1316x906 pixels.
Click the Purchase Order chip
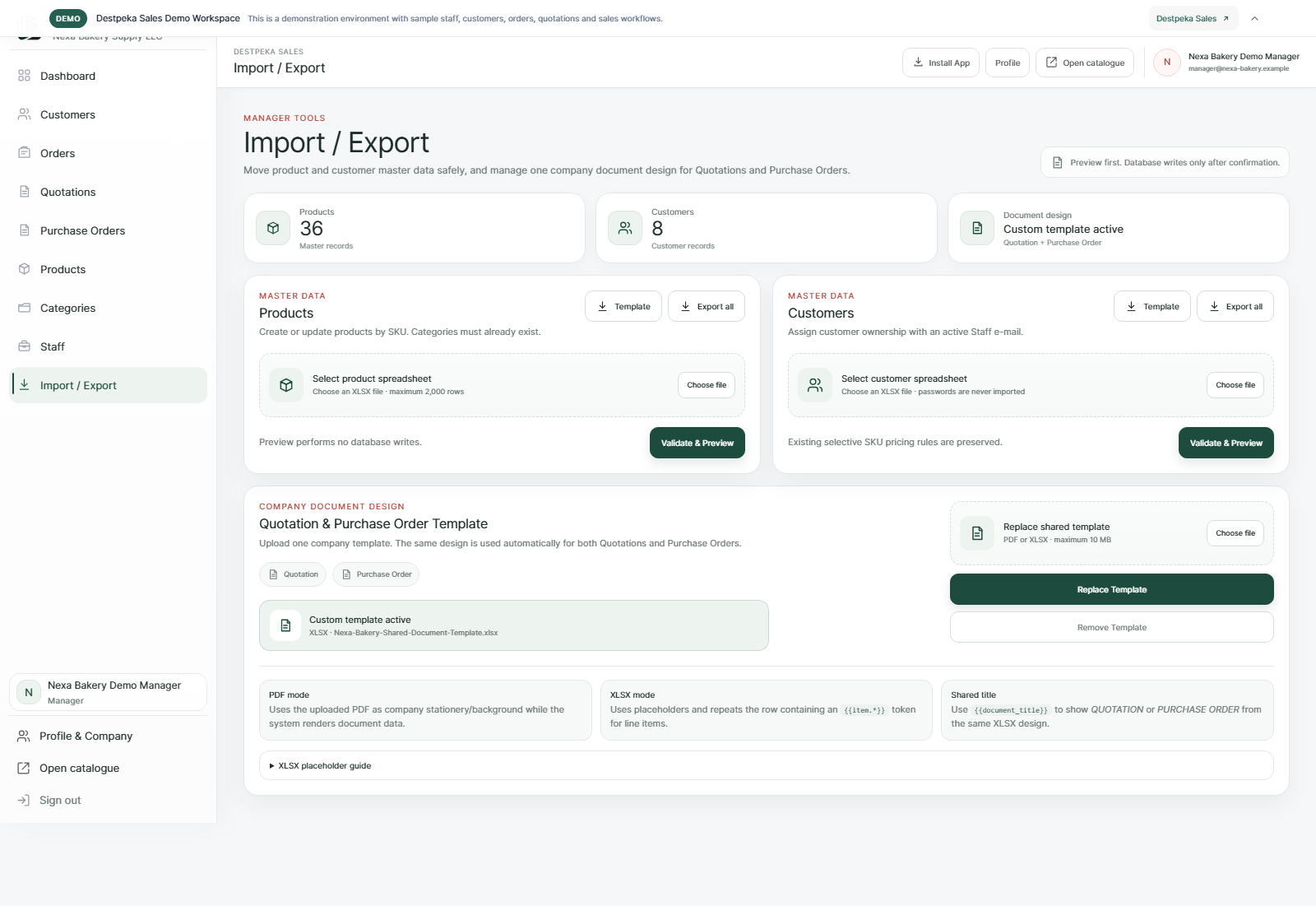click(x=376, y=574)
